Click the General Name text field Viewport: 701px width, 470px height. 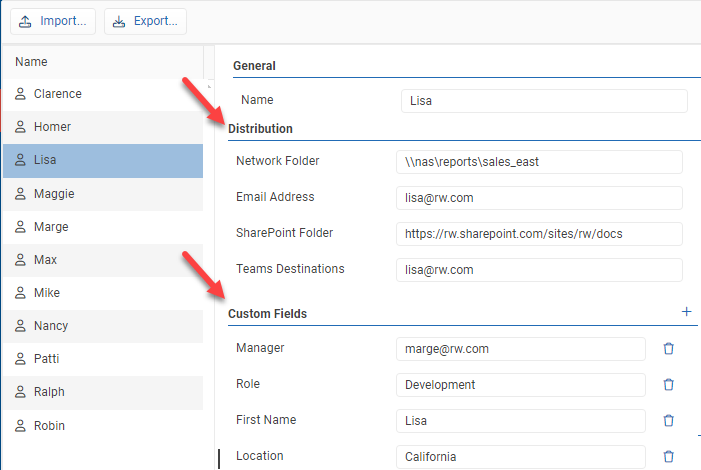click(544, 101)
